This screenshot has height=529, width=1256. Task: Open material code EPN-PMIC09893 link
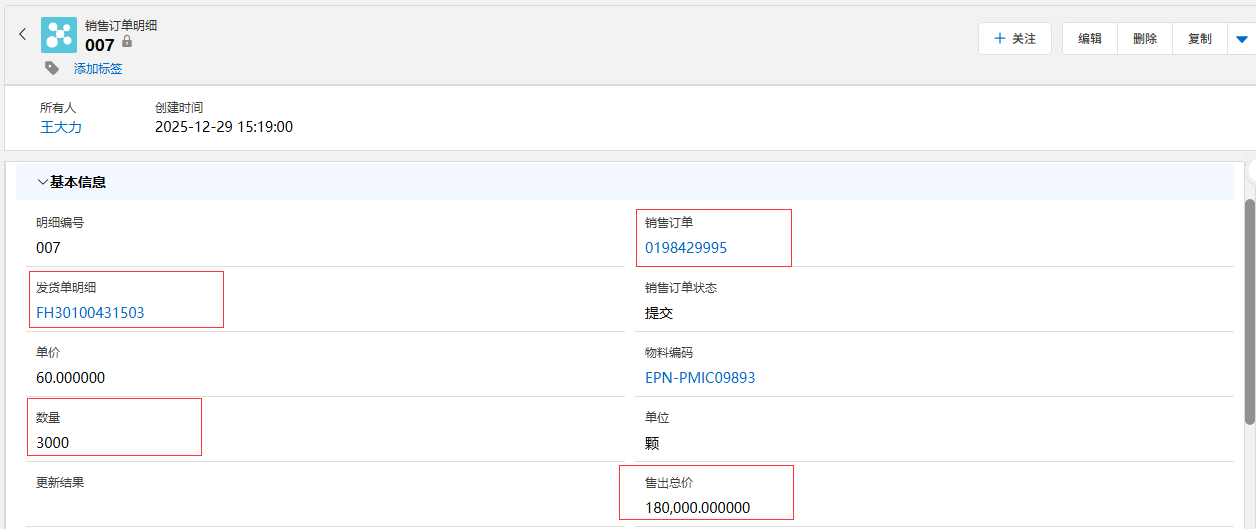pyautogui.click(x=700, y=378)
